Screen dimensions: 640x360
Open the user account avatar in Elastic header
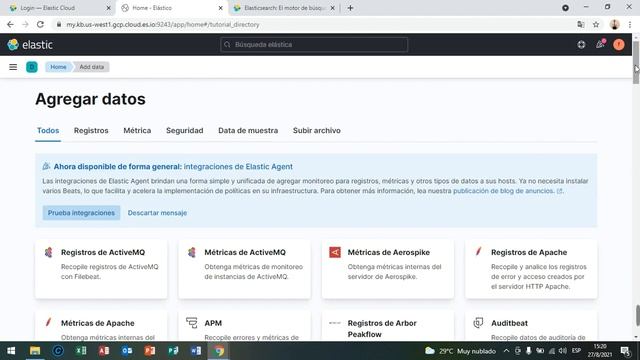(x=619, y=44)
